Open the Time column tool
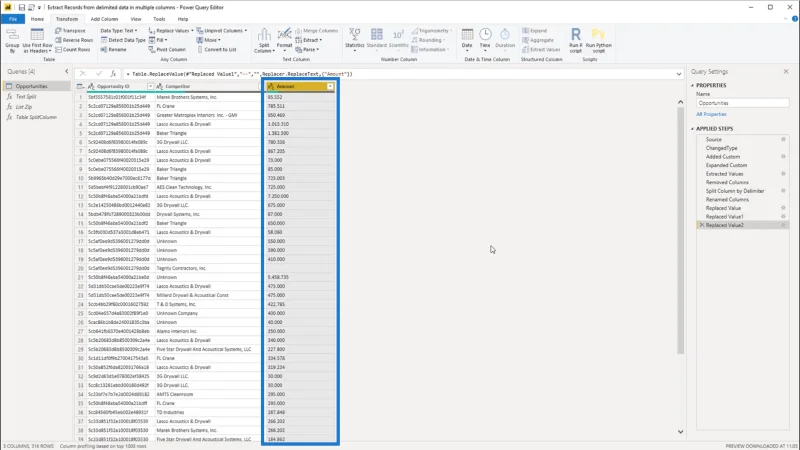This screenshot has width=800, height=450. click(x=485, y=39)
